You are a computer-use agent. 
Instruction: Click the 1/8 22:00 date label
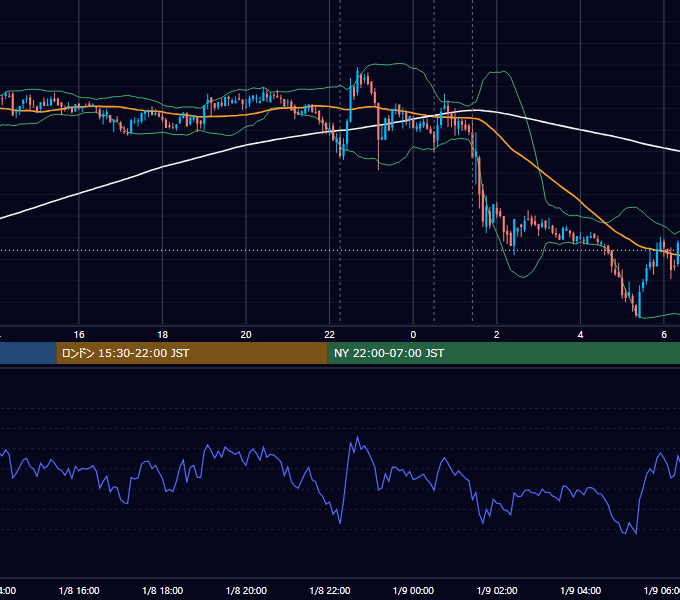tap(330, 590)
